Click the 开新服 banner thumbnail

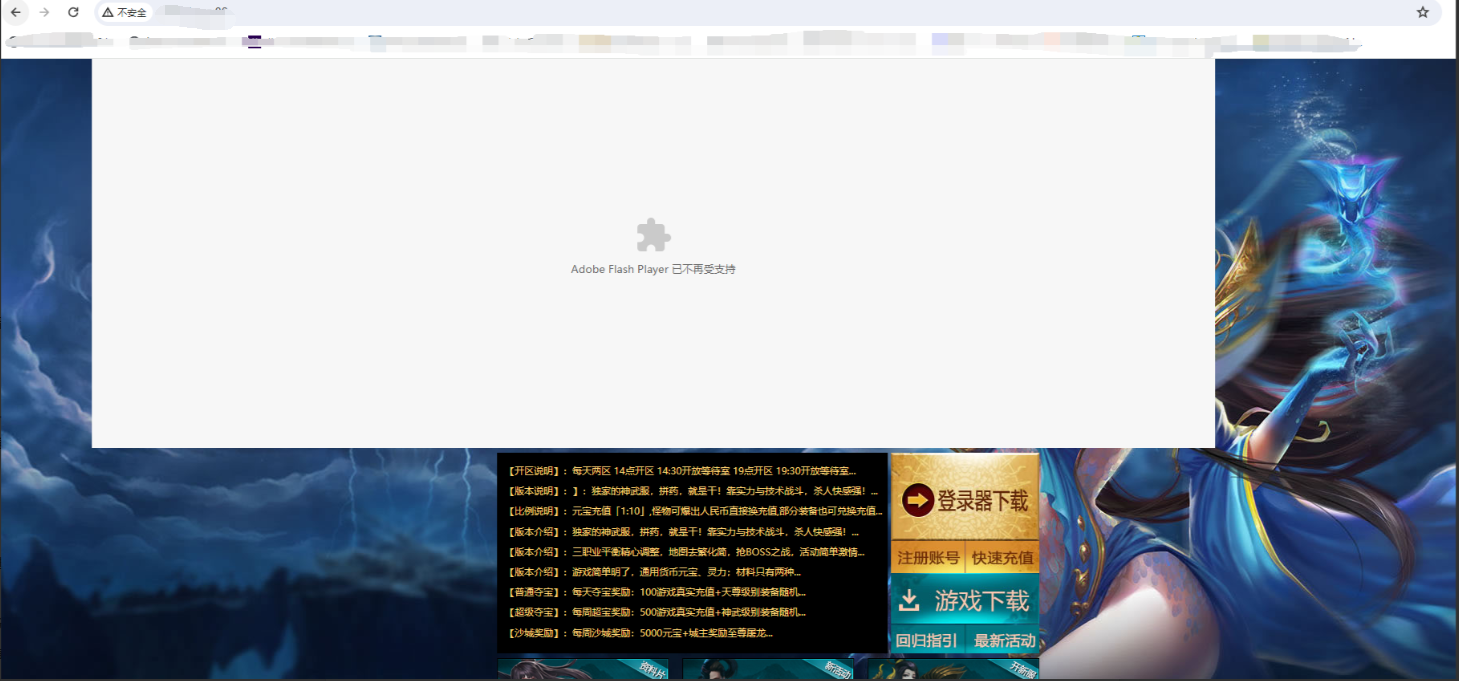[x=952, y=669]
